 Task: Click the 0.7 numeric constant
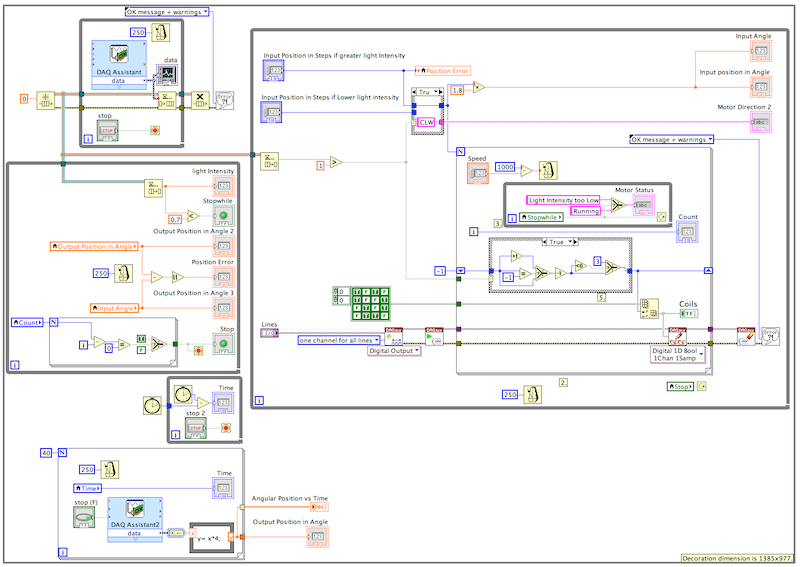point(176,219)
